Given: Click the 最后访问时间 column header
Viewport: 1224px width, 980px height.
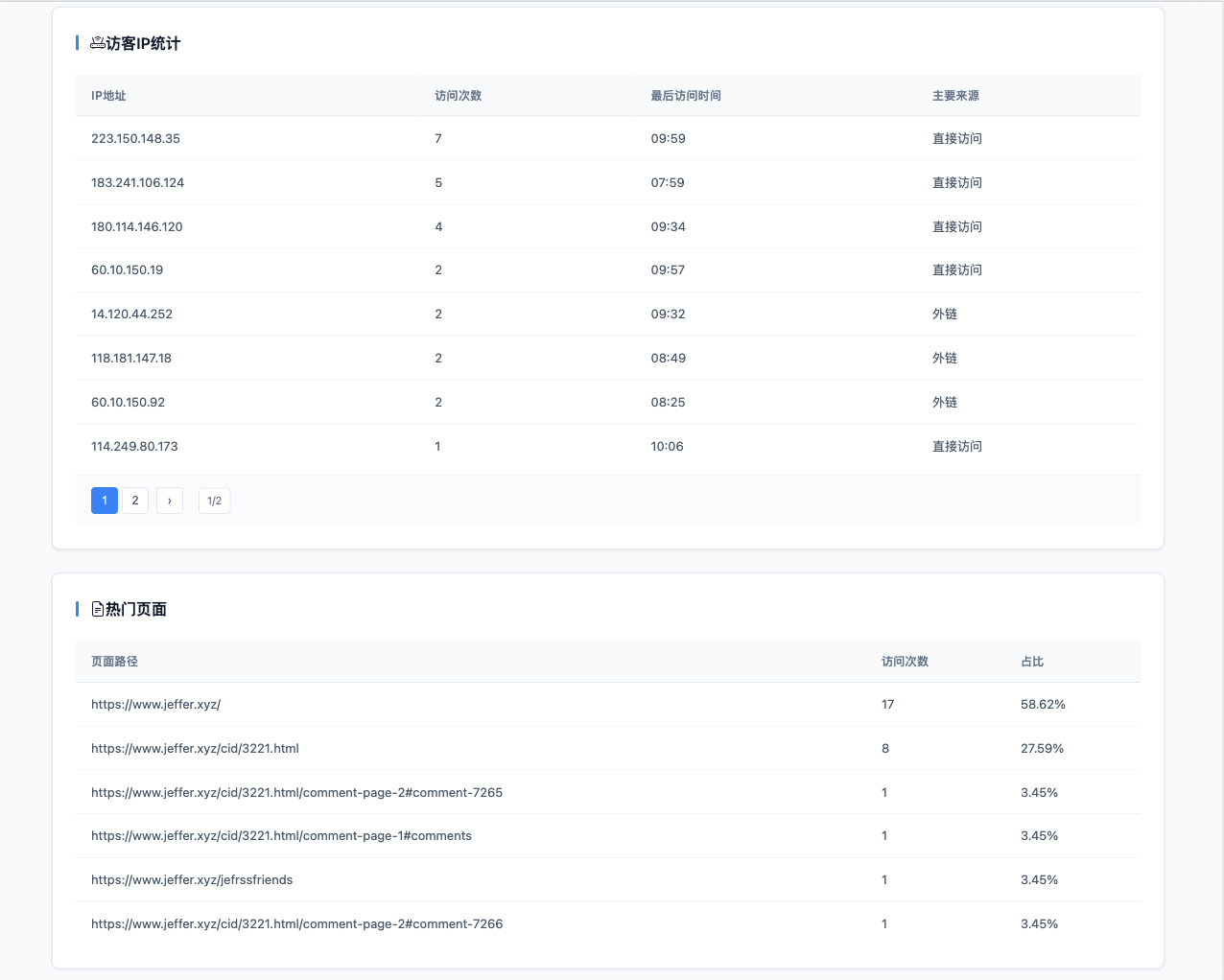Looking at the screenshot, I should (686, 96).
